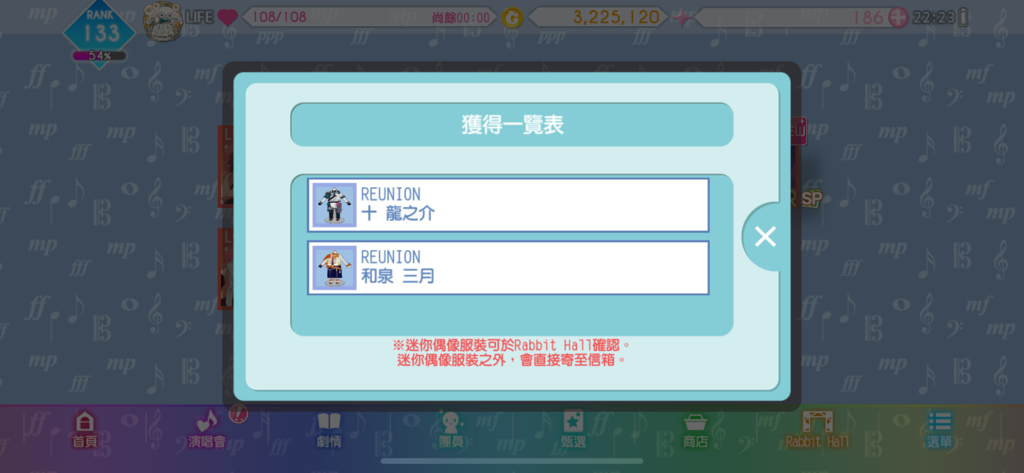Tap the player avatar next to LIFE
The height and width of the screenshot is (473, 1024).
pos(162,22)
